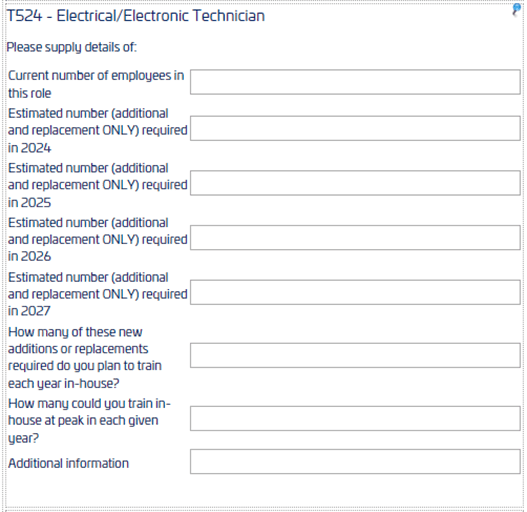
Task: Activate the 2027 estimated number field
Action: coord(355,292)
